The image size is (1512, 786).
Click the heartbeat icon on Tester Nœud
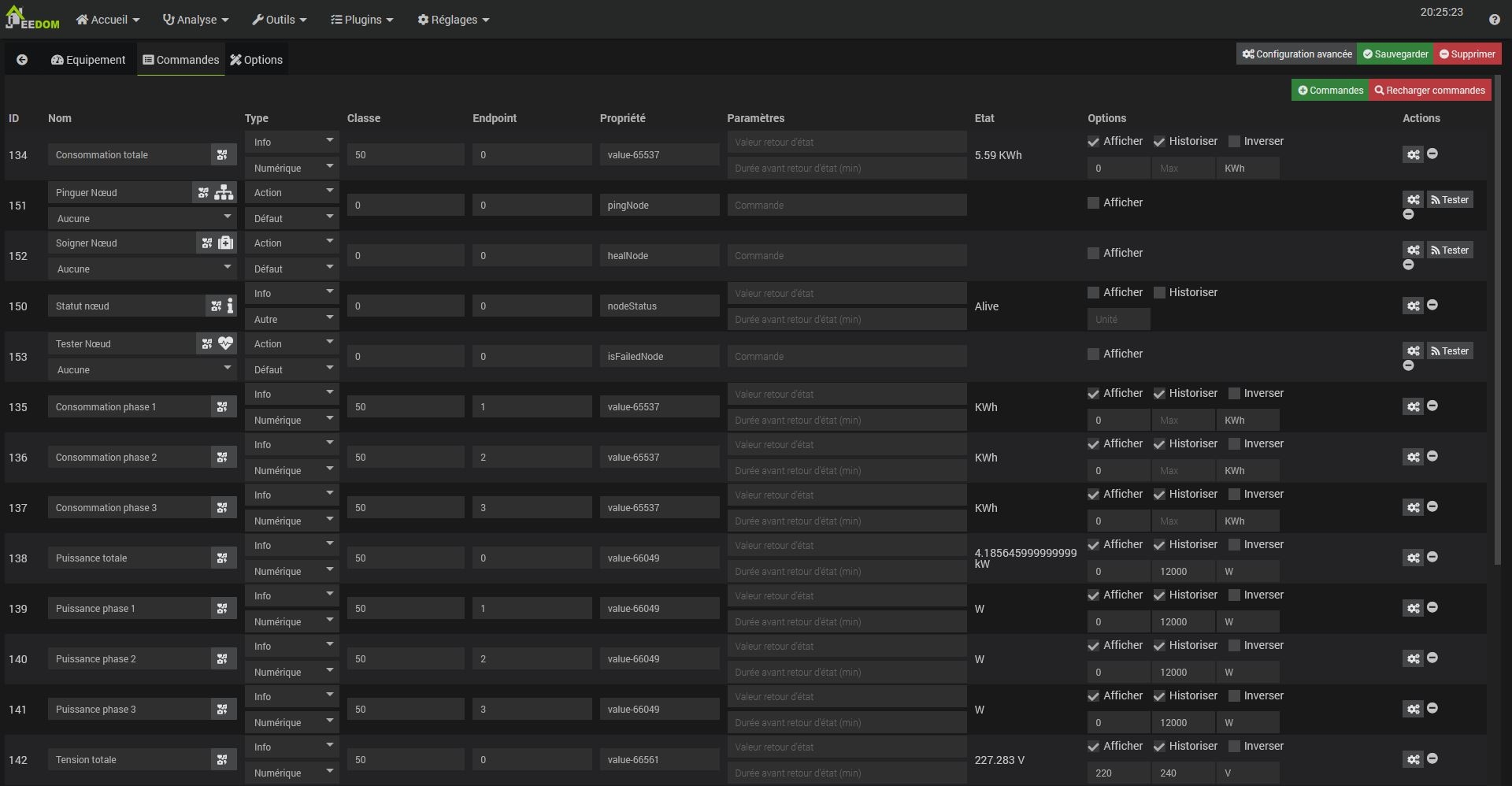click(x=226, y=343)
